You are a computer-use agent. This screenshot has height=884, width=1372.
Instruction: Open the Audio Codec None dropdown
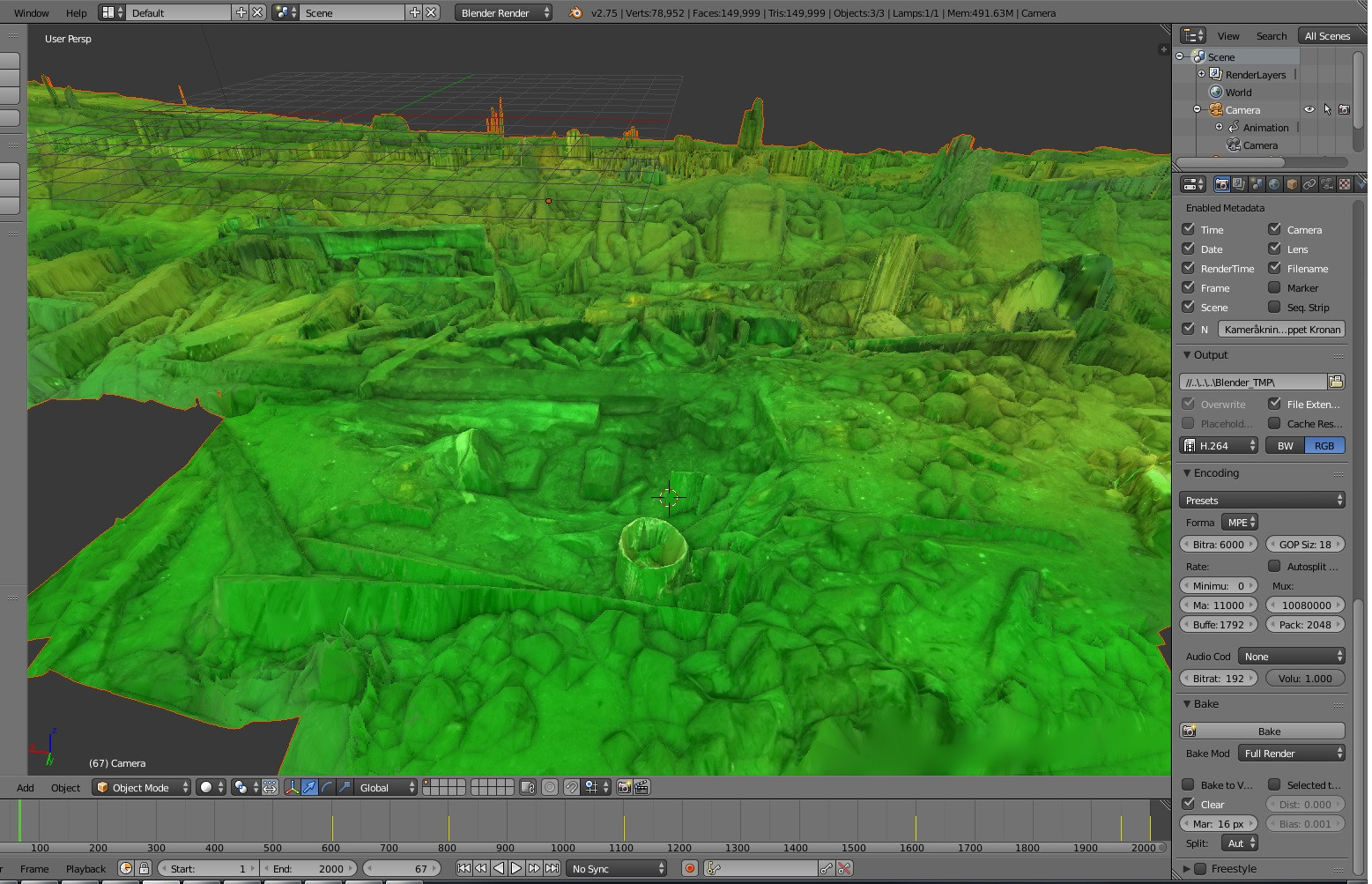(1291, 656)
